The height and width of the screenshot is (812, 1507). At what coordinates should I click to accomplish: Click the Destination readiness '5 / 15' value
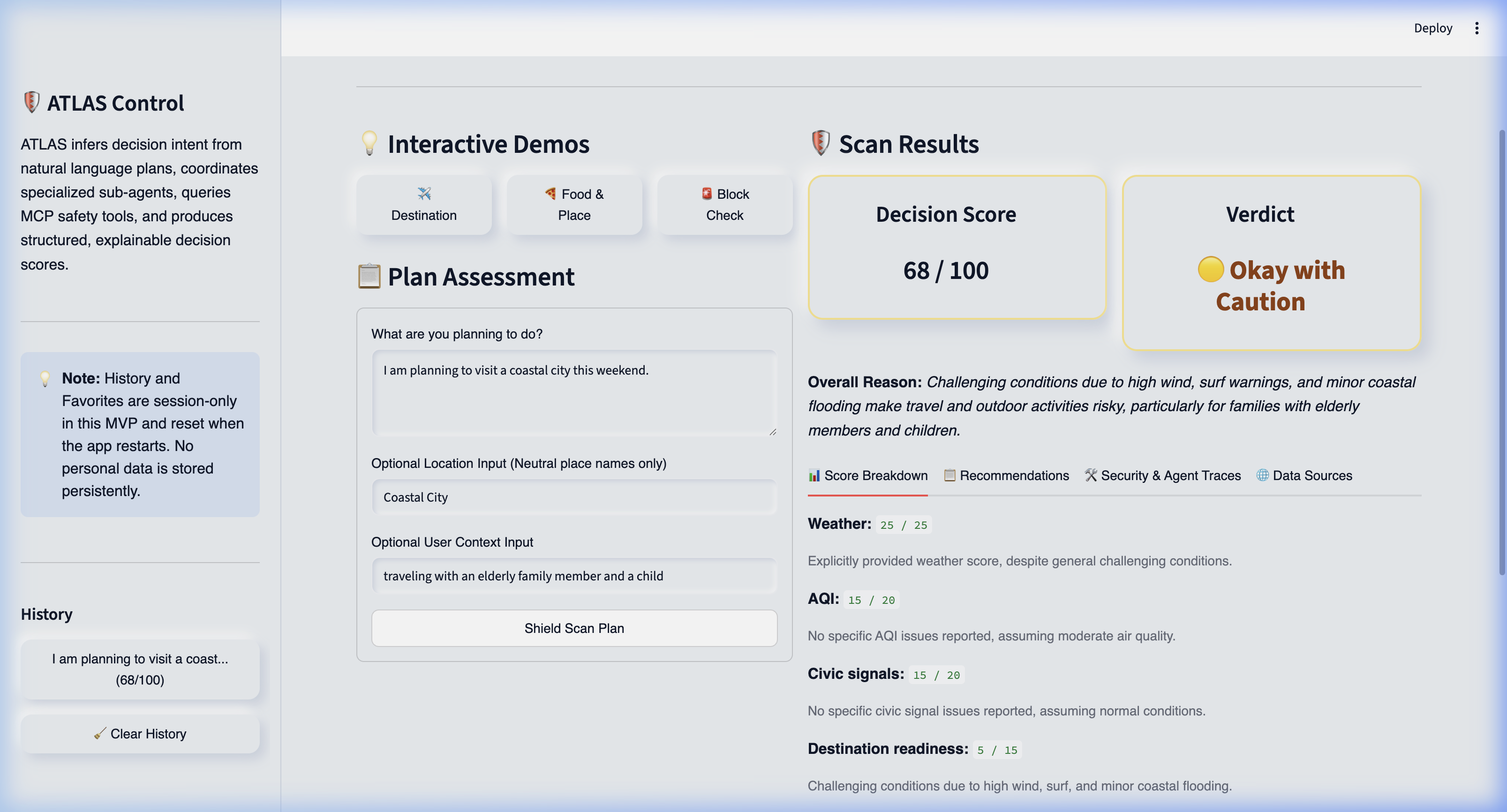click(997, 749)
